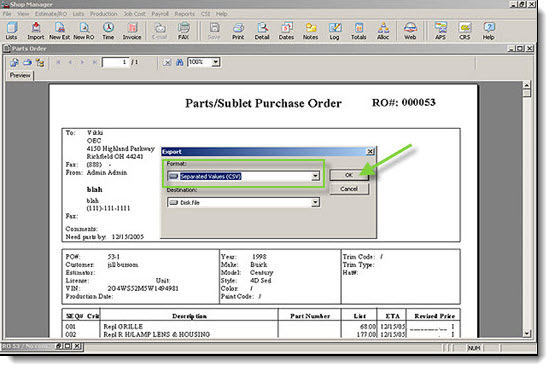Screen dimensions: 553x371
Task: Open the Estimate/RO menu
Action: (x=51, y=14)
